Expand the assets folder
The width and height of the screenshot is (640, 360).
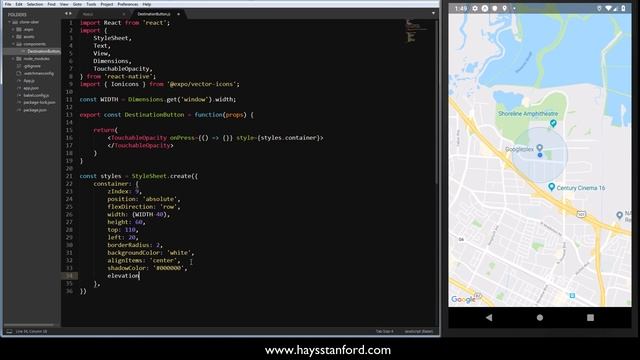[13, 37]
